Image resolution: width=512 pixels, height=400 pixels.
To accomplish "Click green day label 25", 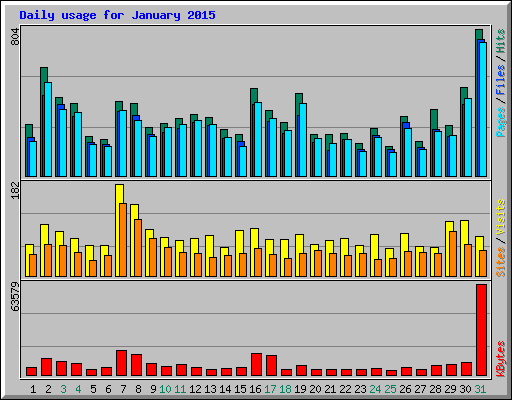I will click(390, 389).
